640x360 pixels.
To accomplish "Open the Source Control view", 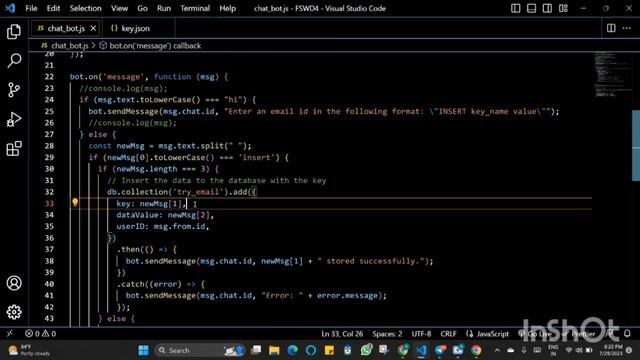I will pyautogui.click(x=14, y=90).
